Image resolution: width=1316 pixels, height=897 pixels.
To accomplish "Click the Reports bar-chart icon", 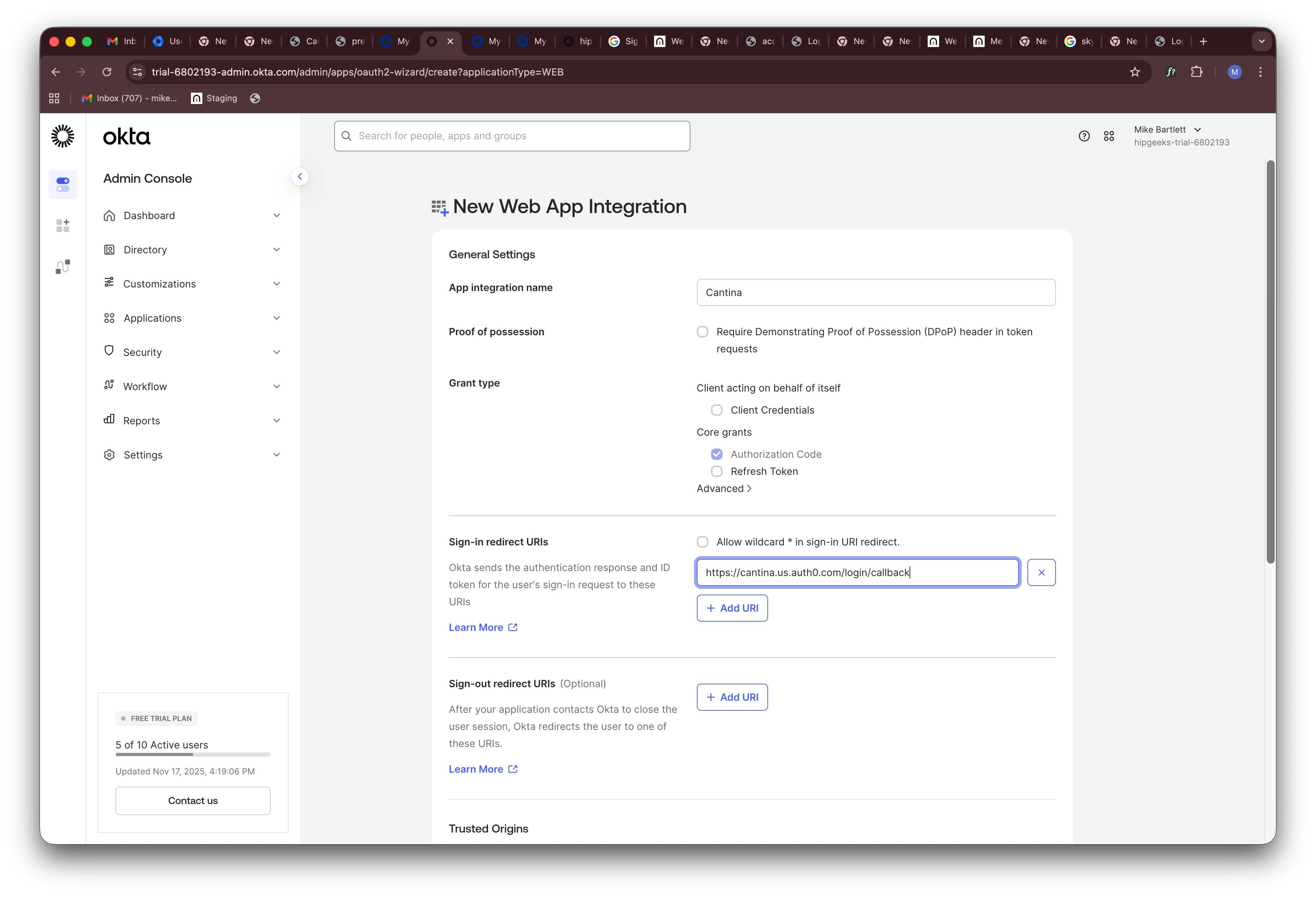I will [109, 420].
